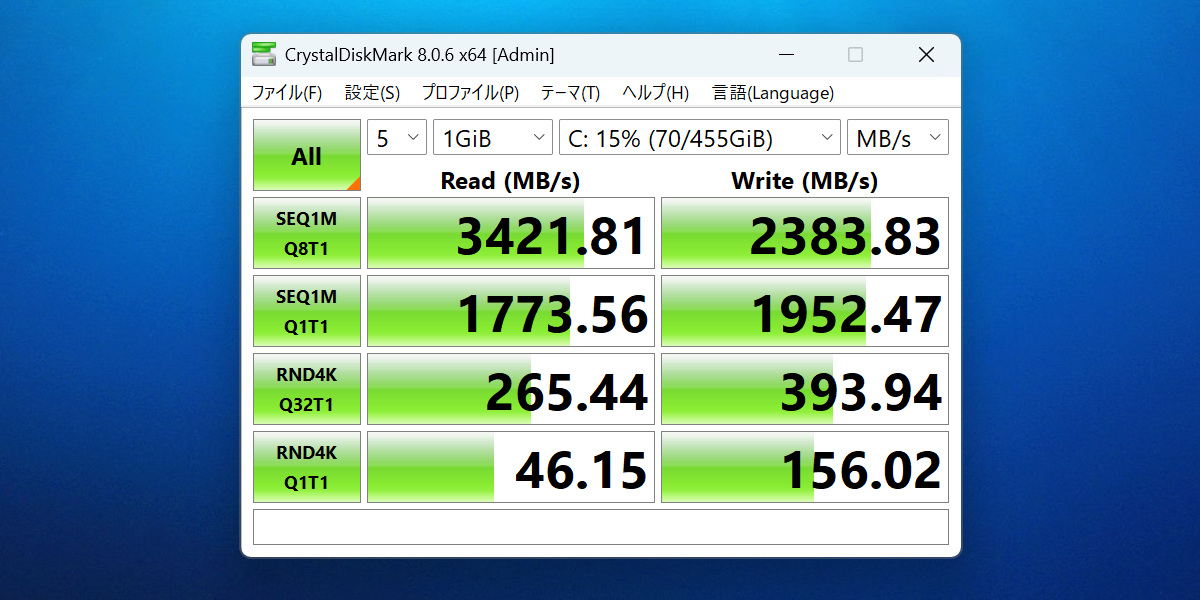Start the RND4K Q1T1 benchmark
This screenshot has width=1200, height=600.
306,467
